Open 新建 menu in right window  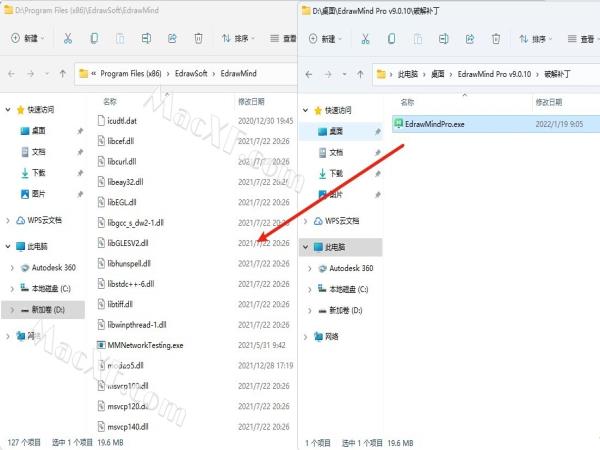pos(325,39)
